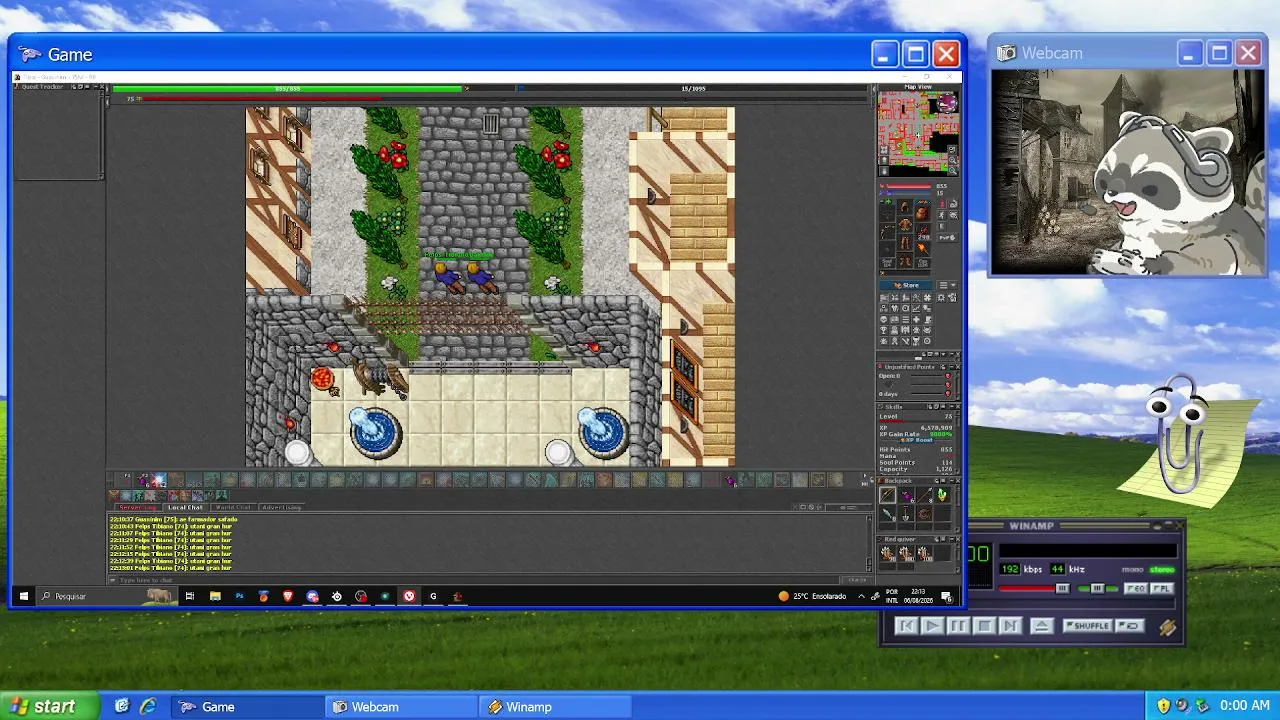Click the legs equipment slot

click(x=905, y=244)
